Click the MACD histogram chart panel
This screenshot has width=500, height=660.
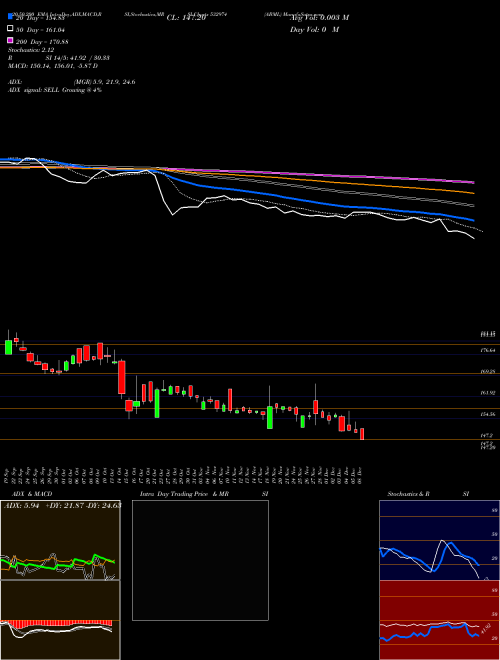[x=60, y=620]
